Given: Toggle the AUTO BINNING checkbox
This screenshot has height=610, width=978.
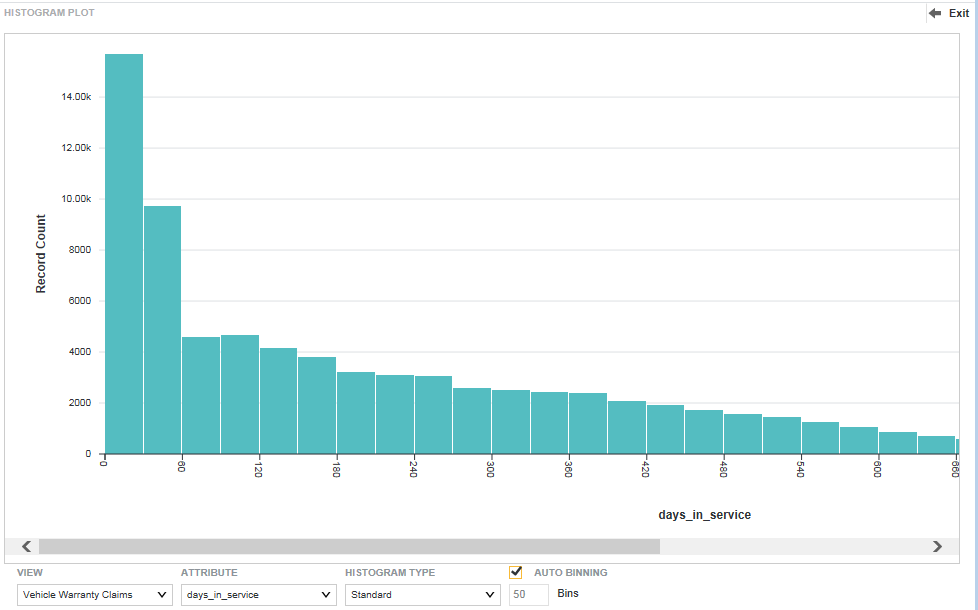Looking at the screenshot, I should 516,572.
